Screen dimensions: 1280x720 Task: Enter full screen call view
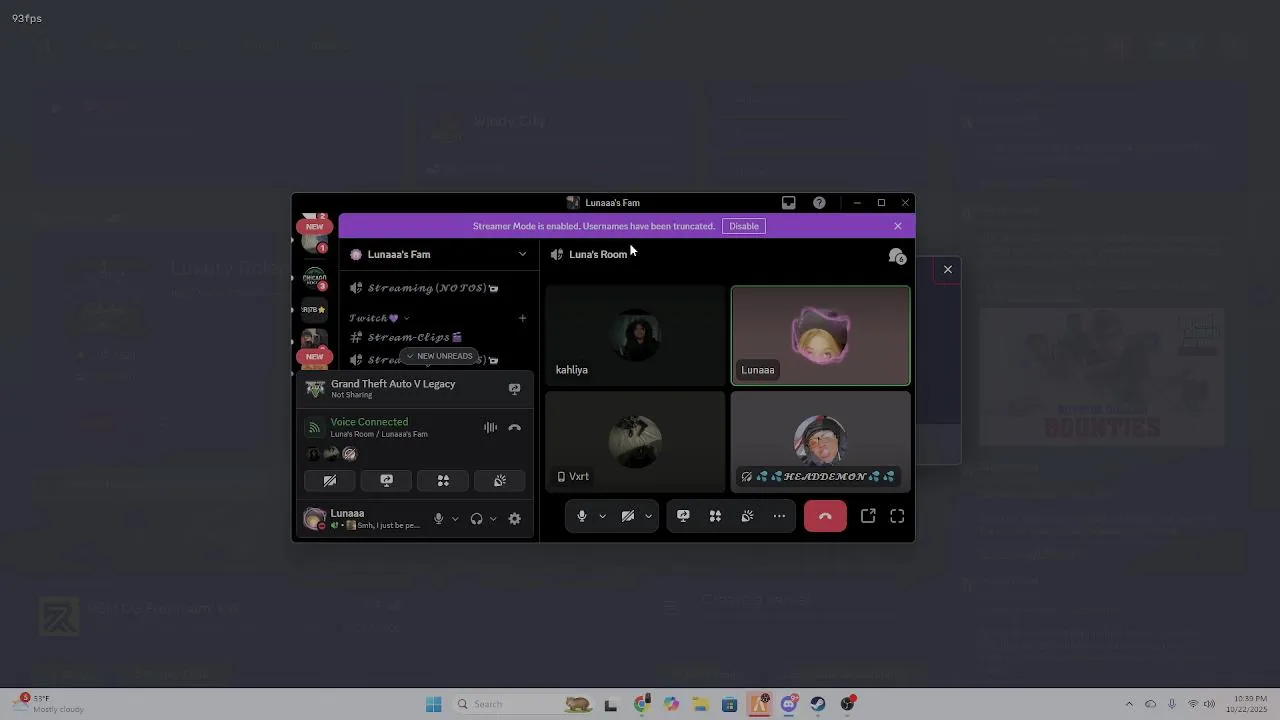[x=897, y=516]
